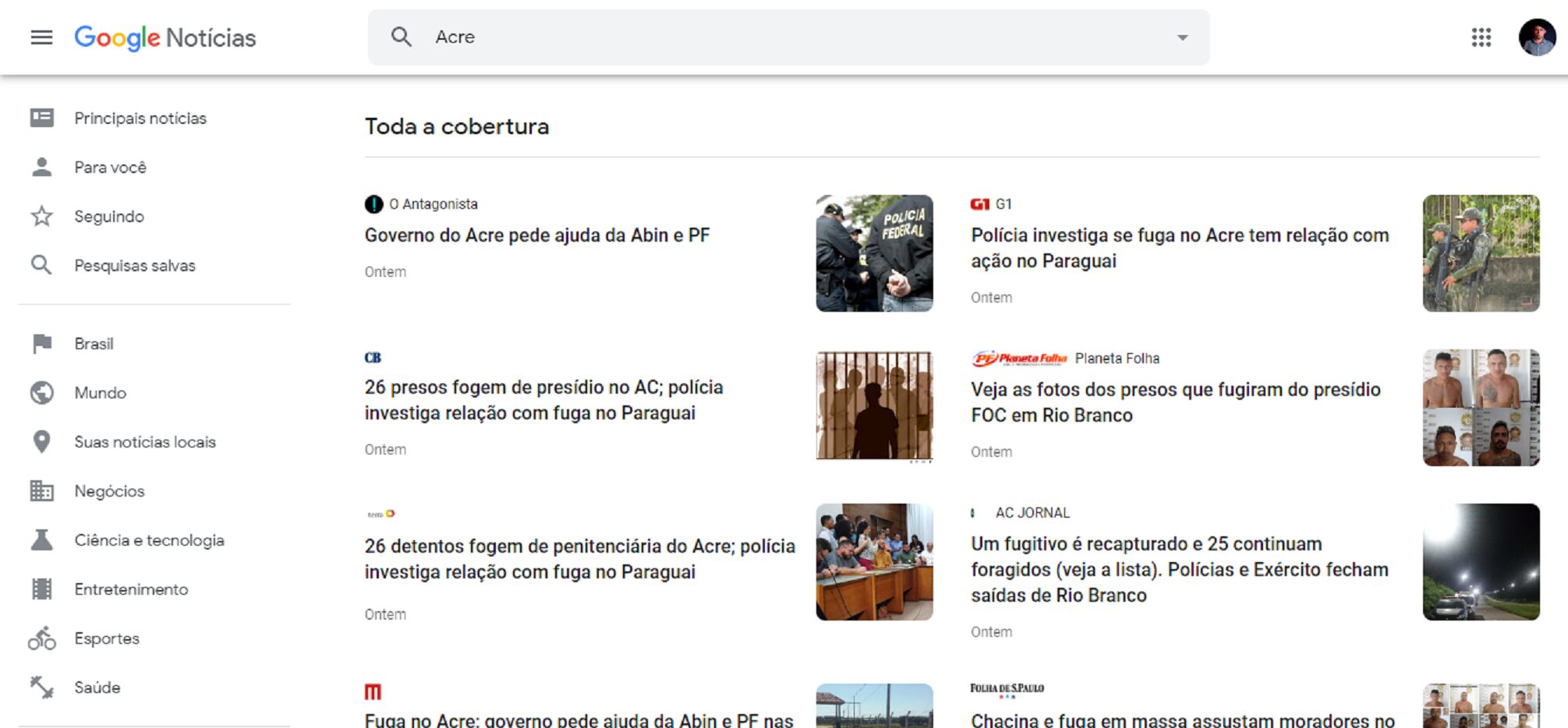
Task: Open Suas notícias locais
Action: (145, 442)
